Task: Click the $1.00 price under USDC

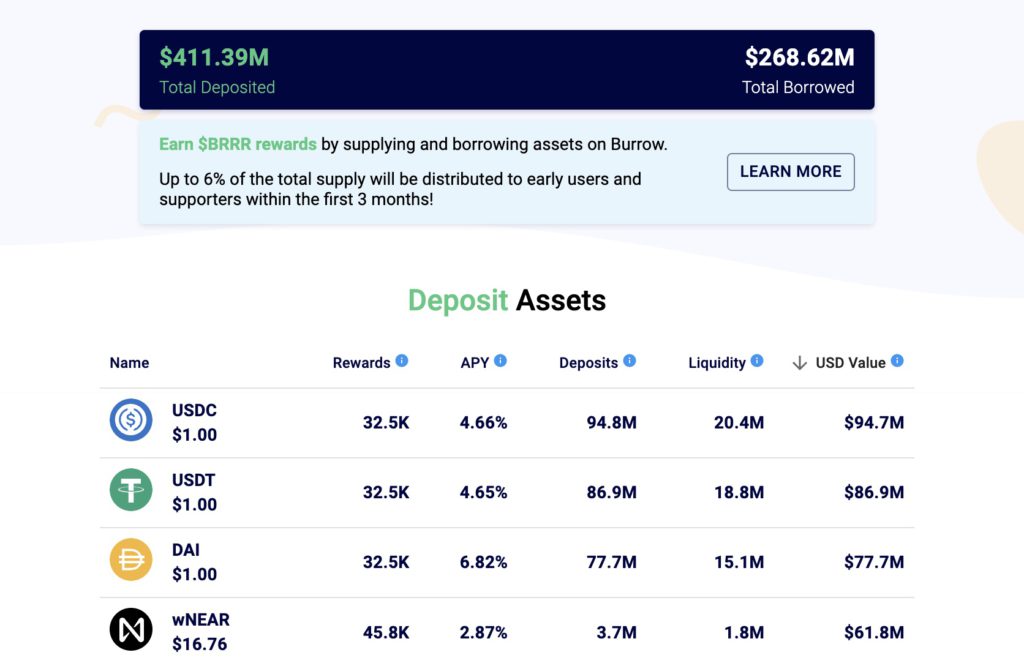Action: (194, 435)
